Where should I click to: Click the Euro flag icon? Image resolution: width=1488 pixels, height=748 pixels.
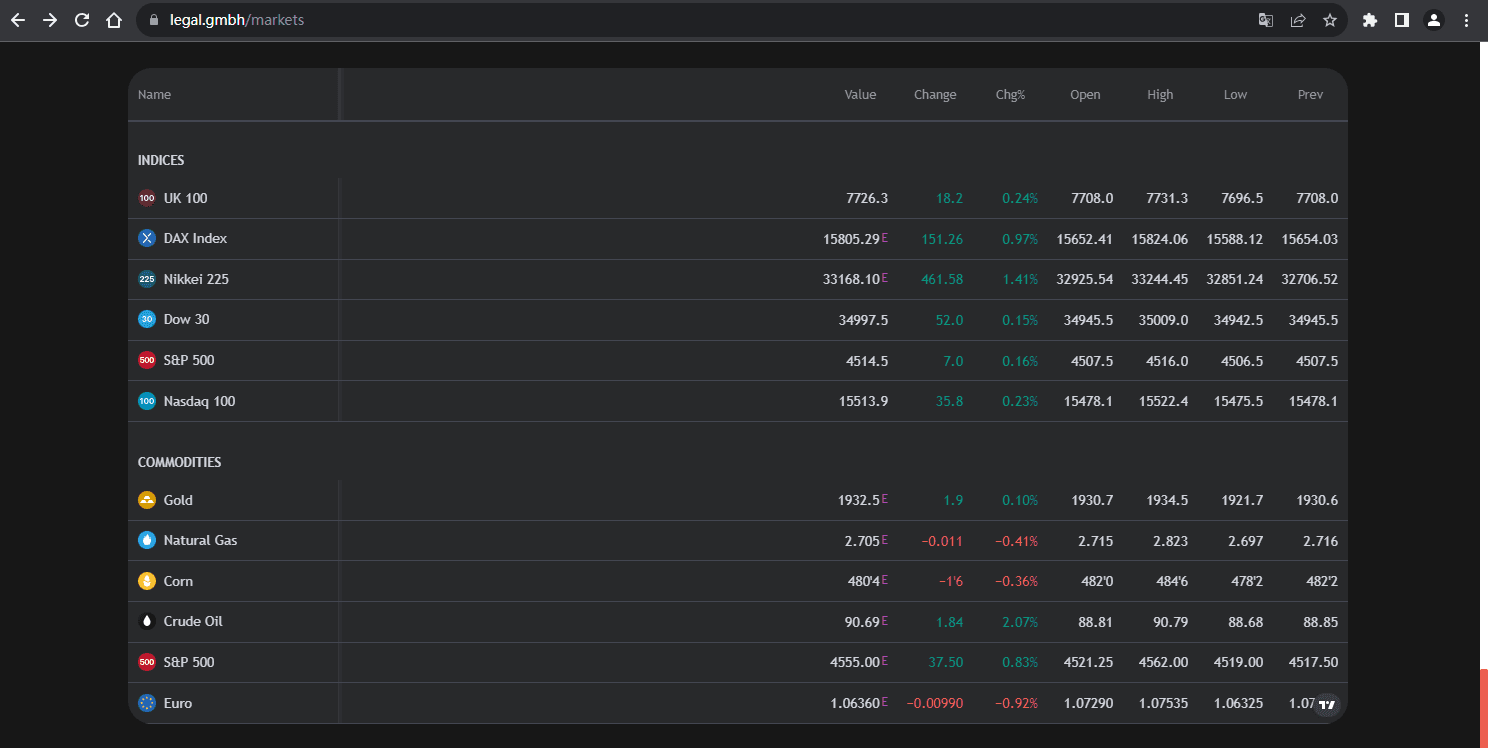click(147, 703)
